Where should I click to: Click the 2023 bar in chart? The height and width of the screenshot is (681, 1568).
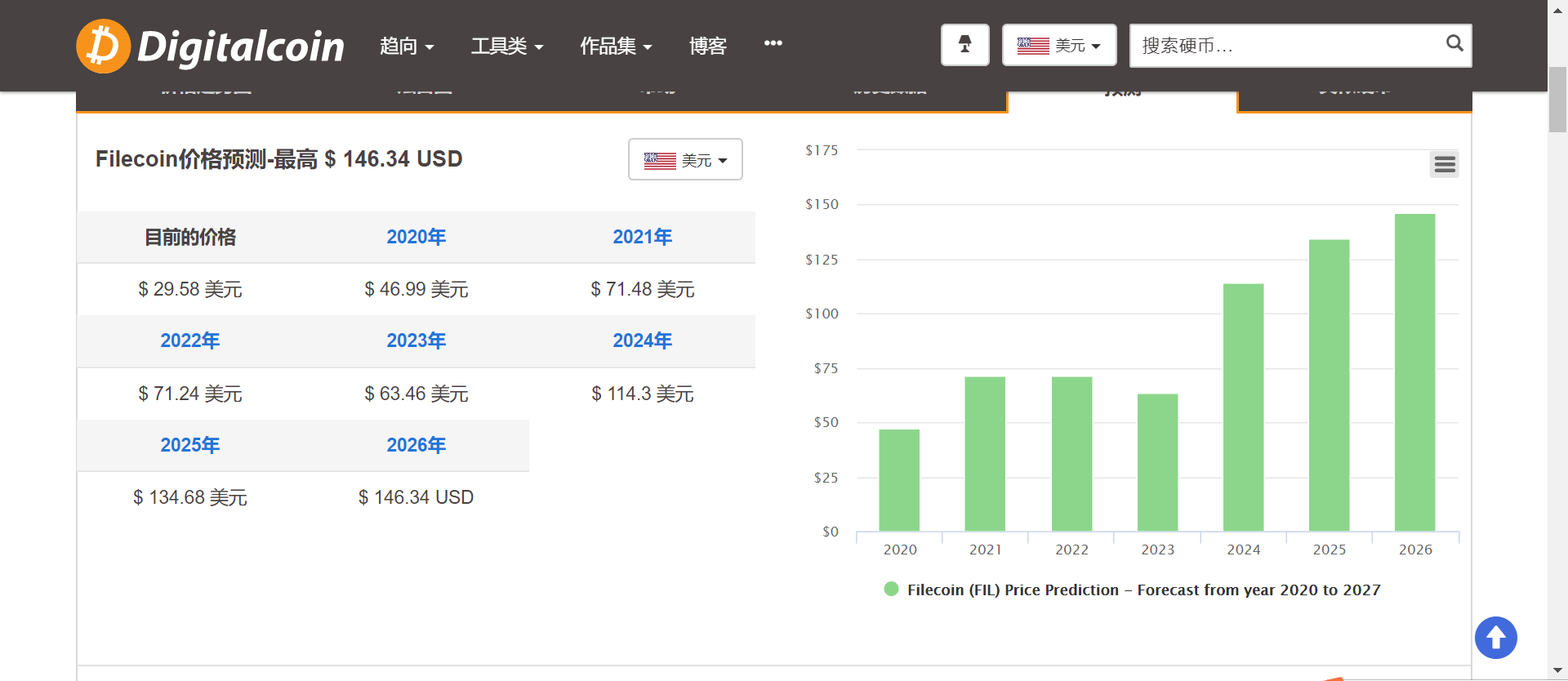click(1158, 463)
